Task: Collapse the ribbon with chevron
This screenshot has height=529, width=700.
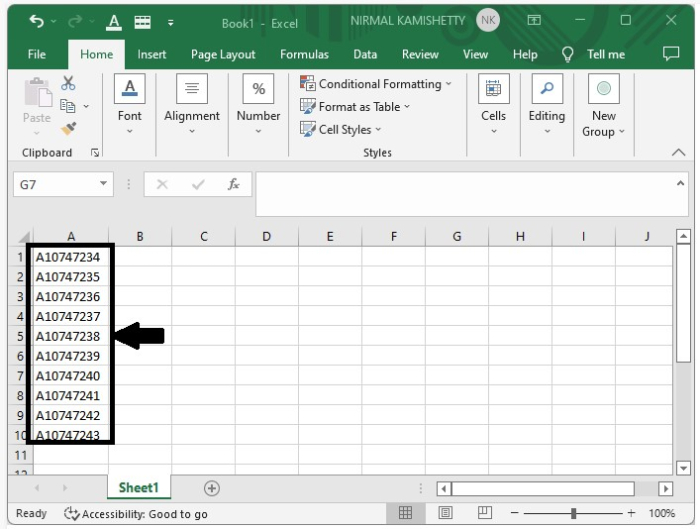Action: point(679,153)
